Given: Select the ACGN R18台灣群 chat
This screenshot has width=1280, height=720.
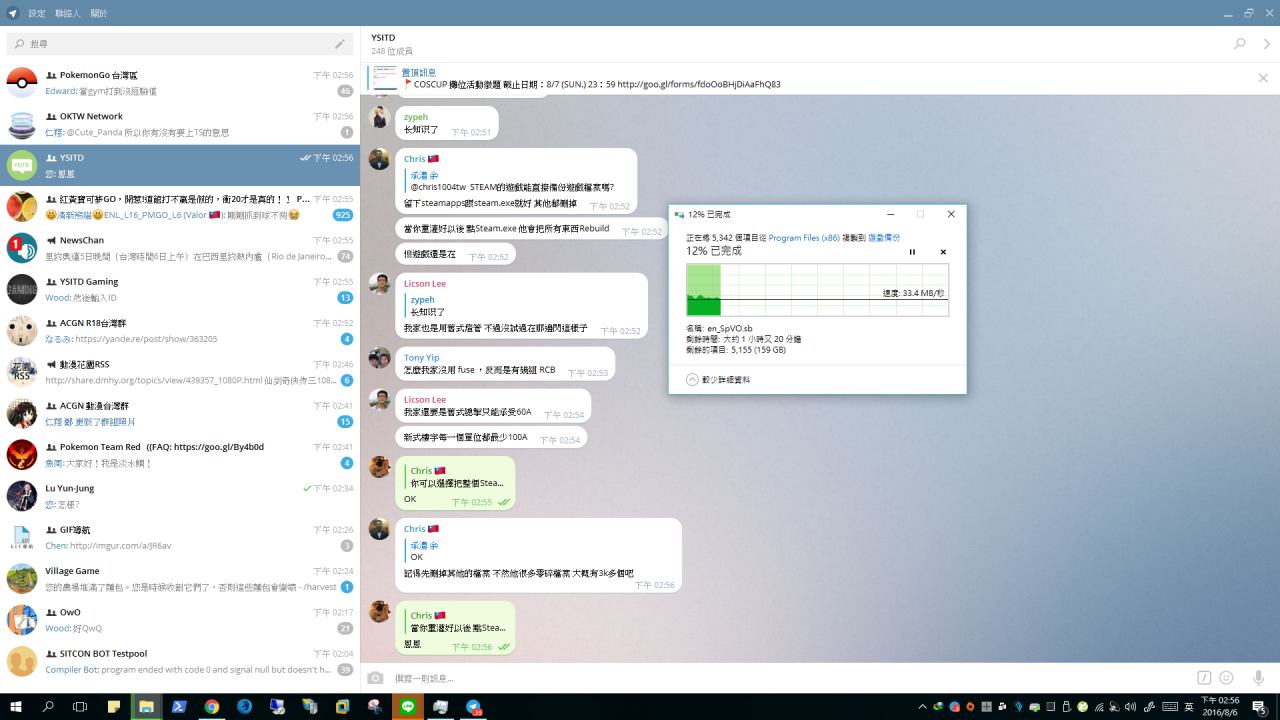Looking at the screenshot, I should pyautogui.click(x=180, y=331).
